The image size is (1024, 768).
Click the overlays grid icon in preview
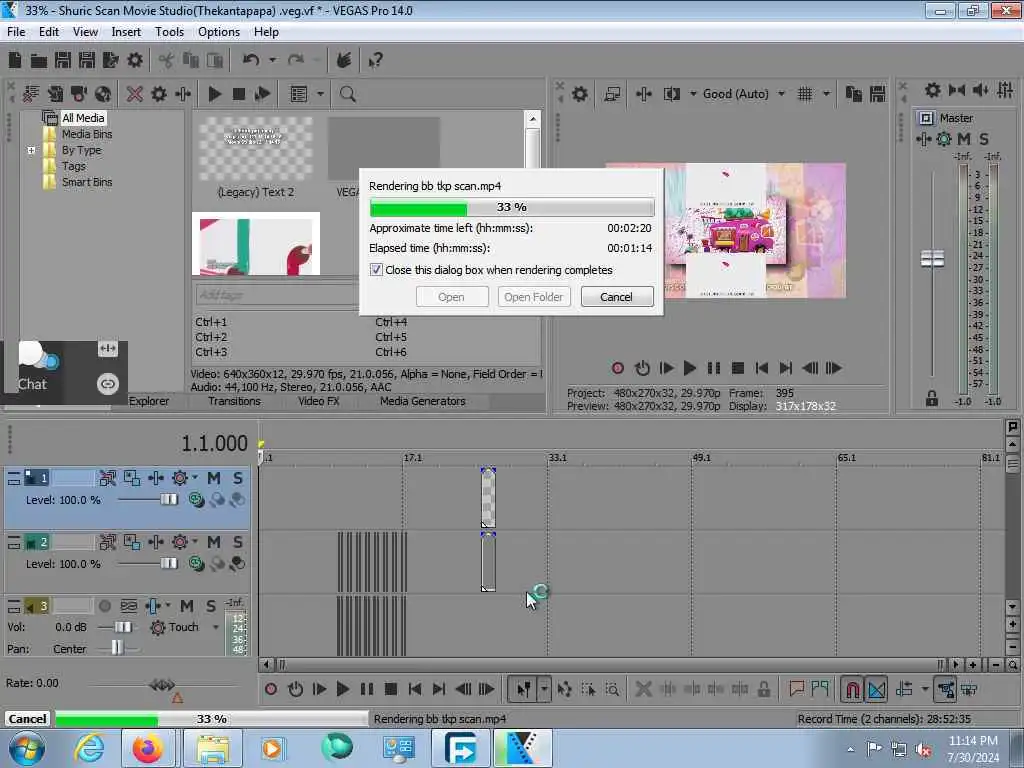[x=805, y=94]
